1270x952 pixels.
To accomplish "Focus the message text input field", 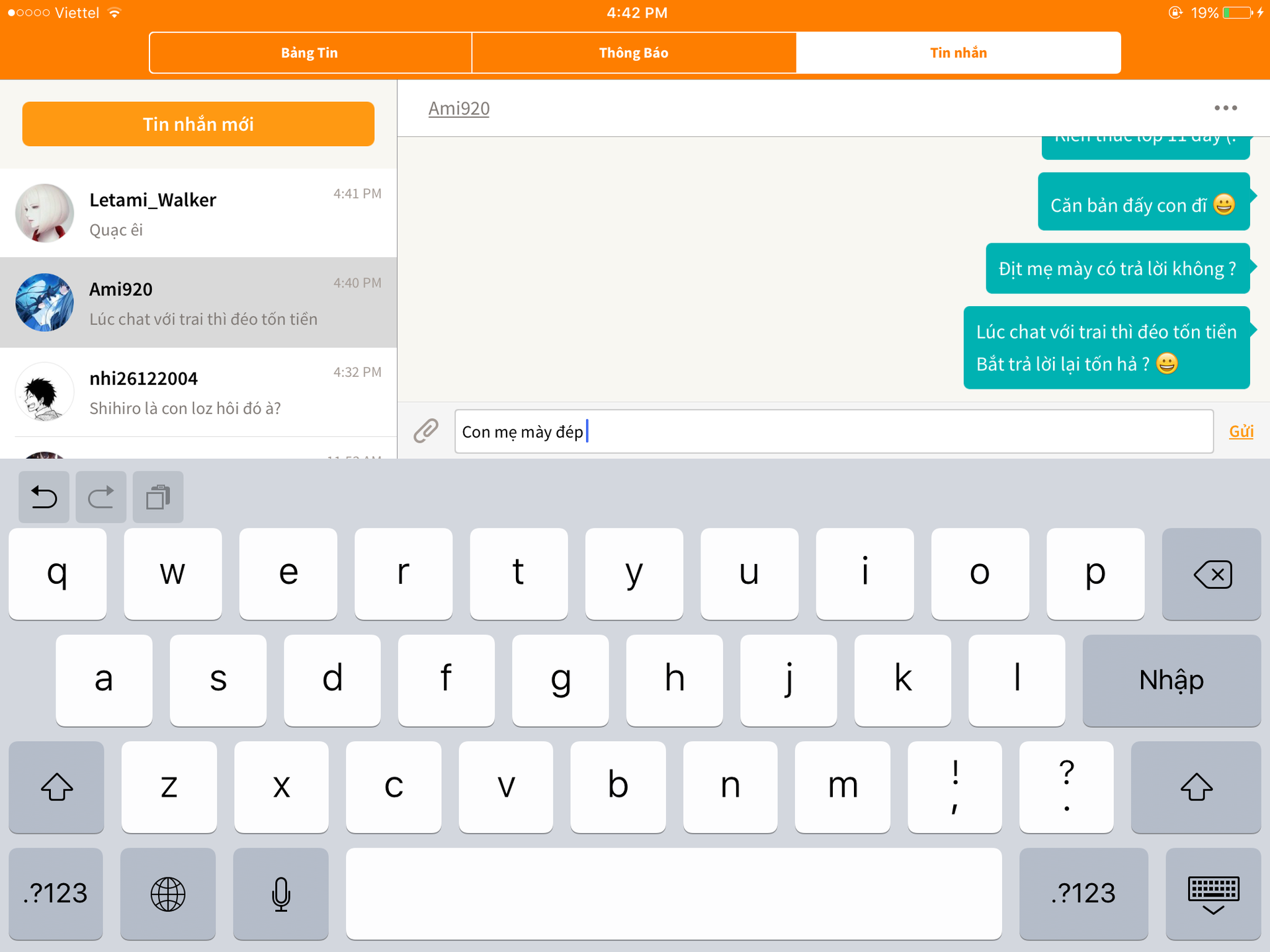I will click(x=834, y=431).
